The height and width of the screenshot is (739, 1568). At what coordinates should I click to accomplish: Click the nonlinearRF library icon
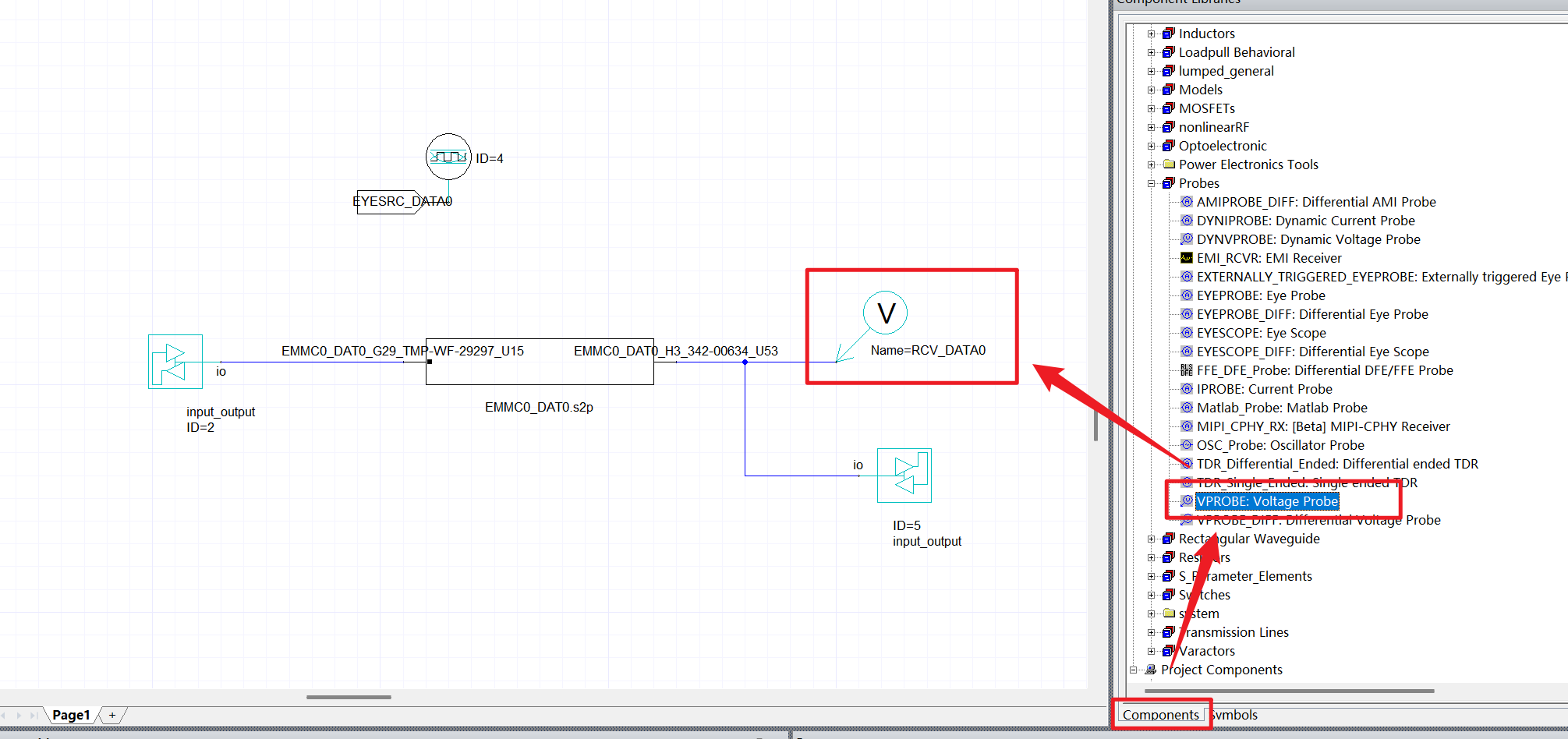pos(1168,127)
